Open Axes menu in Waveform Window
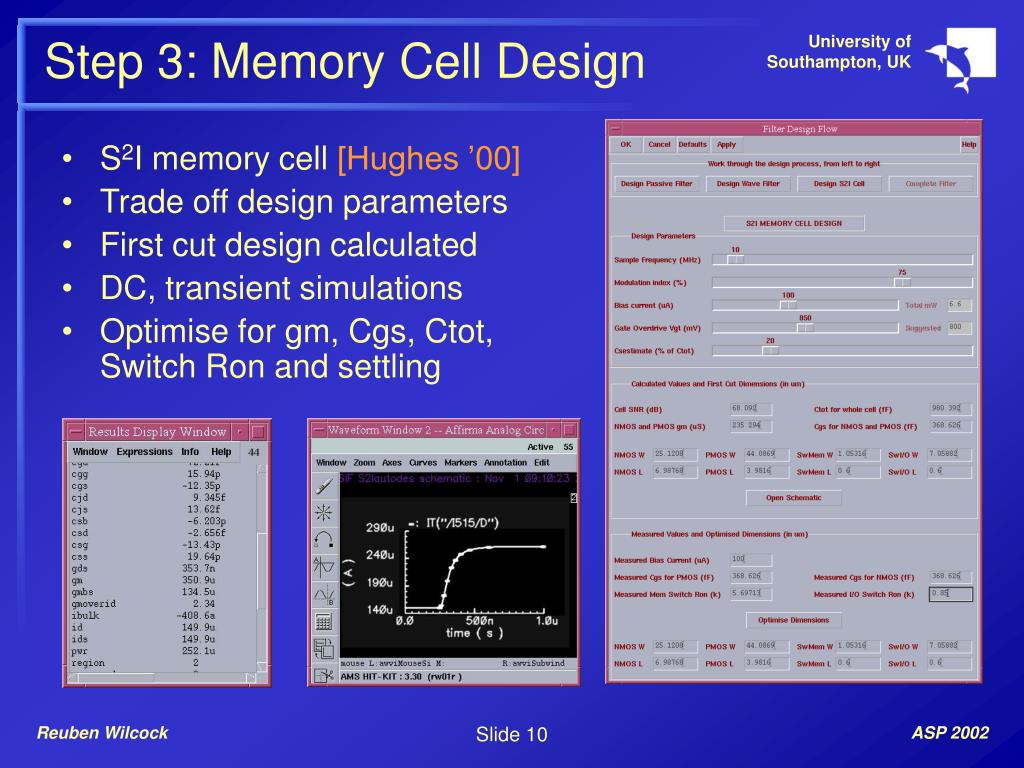 (392, 462)
